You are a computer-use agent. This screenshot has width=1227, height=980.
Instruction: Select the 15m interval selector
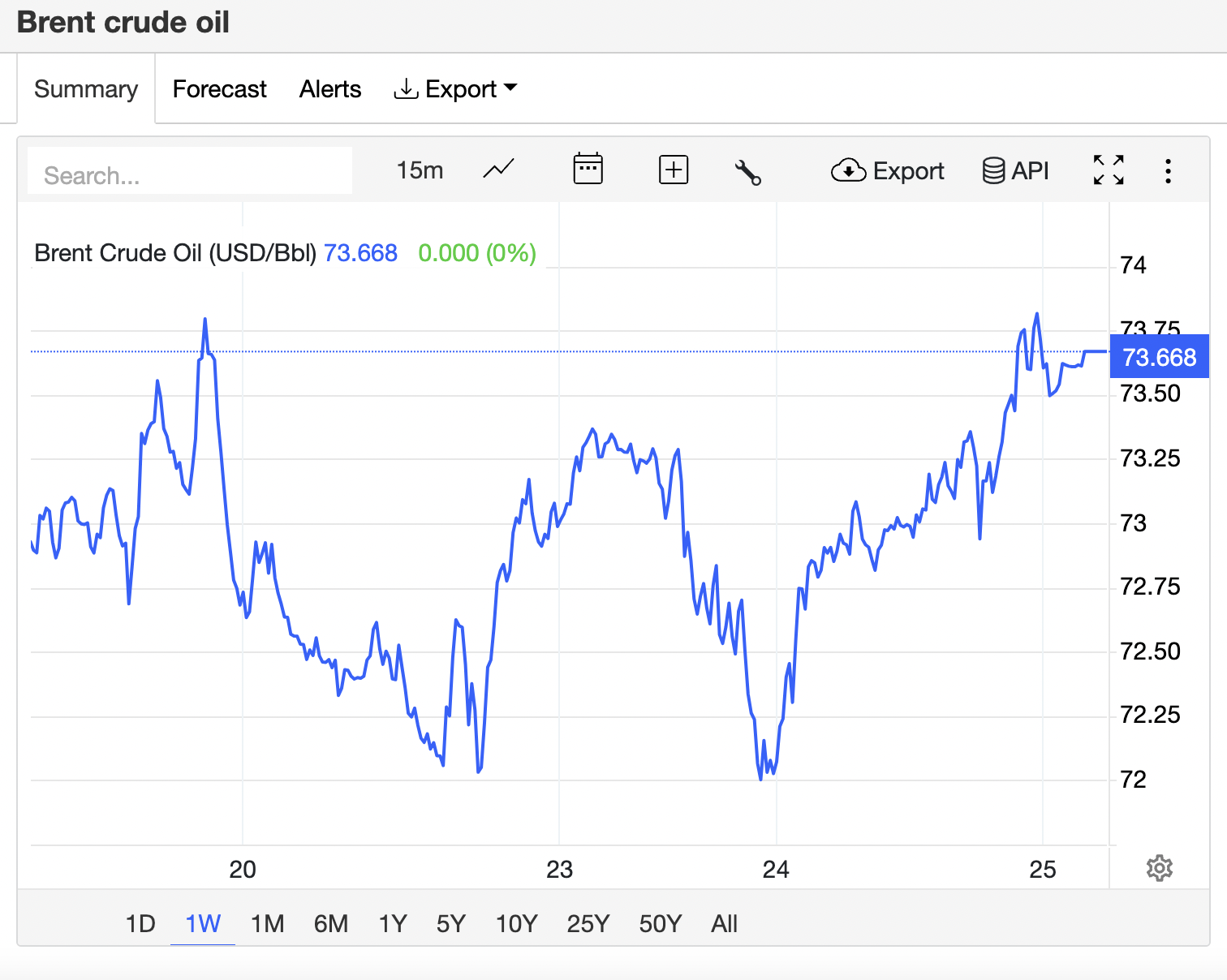click(420, 170)
